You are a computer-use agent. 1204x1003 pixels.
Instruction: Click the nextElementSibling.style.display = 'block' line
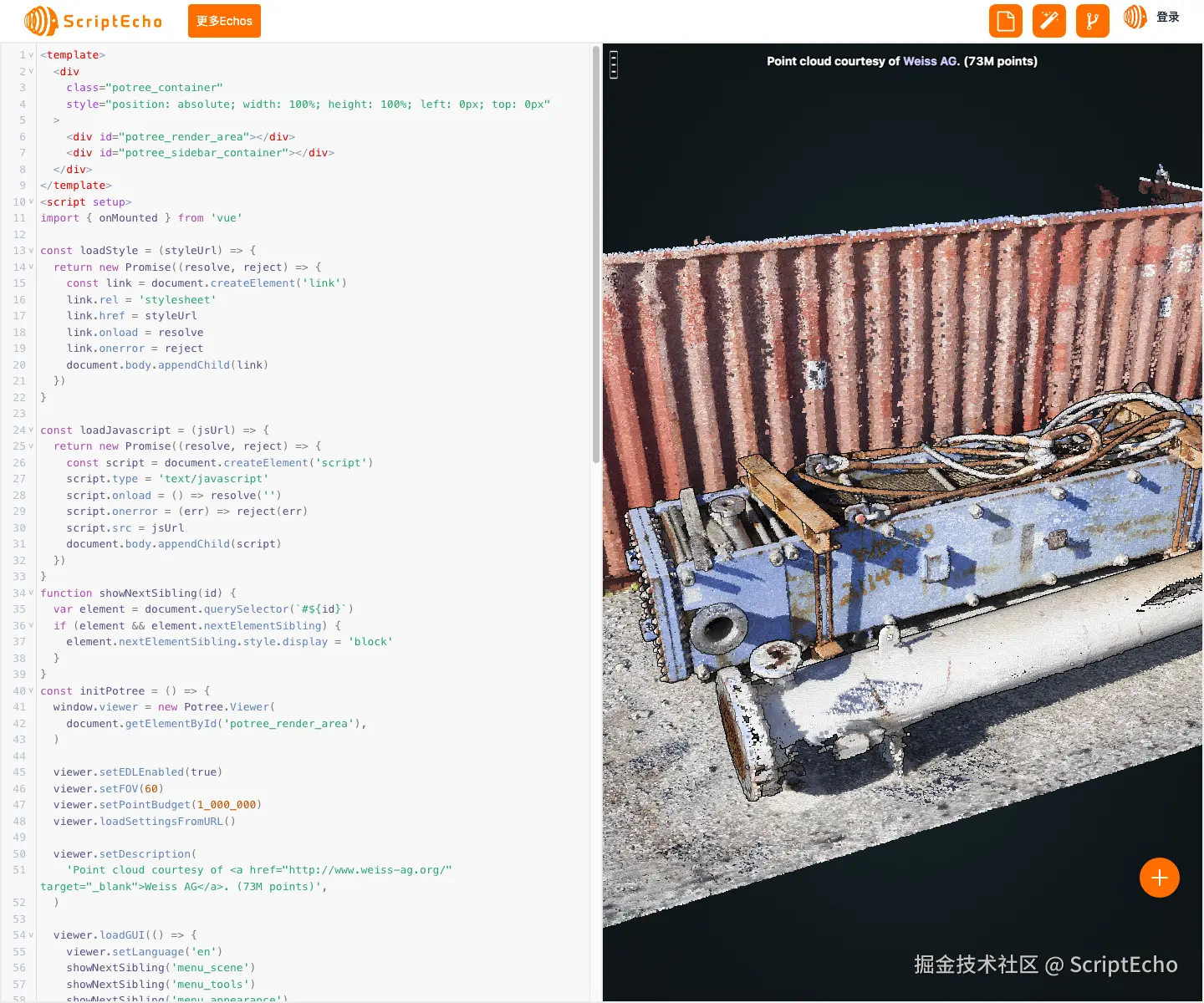[x=230, y=642]
